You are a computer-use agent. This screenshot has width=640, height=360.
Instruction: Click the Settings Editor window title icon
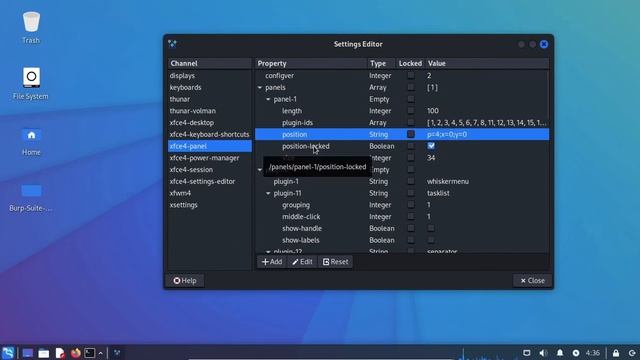[172, 44]
